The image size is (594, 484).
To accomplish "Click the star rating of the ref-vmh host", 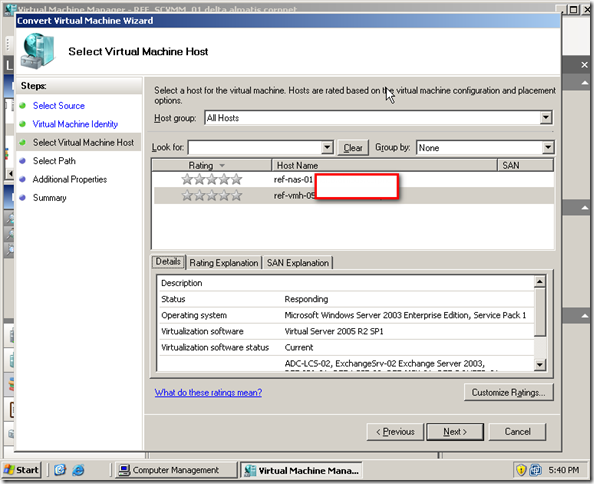I will (x=211, y=195).
